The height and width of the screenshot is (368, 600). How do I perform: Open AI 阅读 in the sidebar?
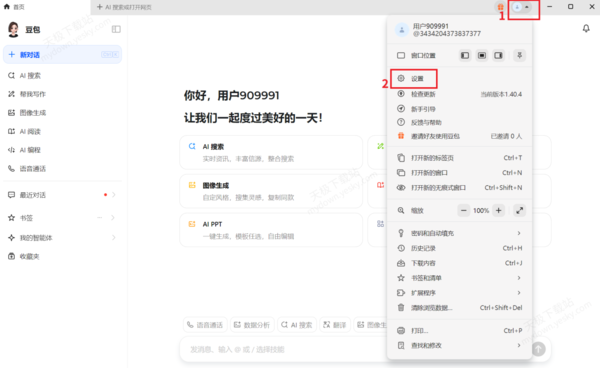coord(62,132)
